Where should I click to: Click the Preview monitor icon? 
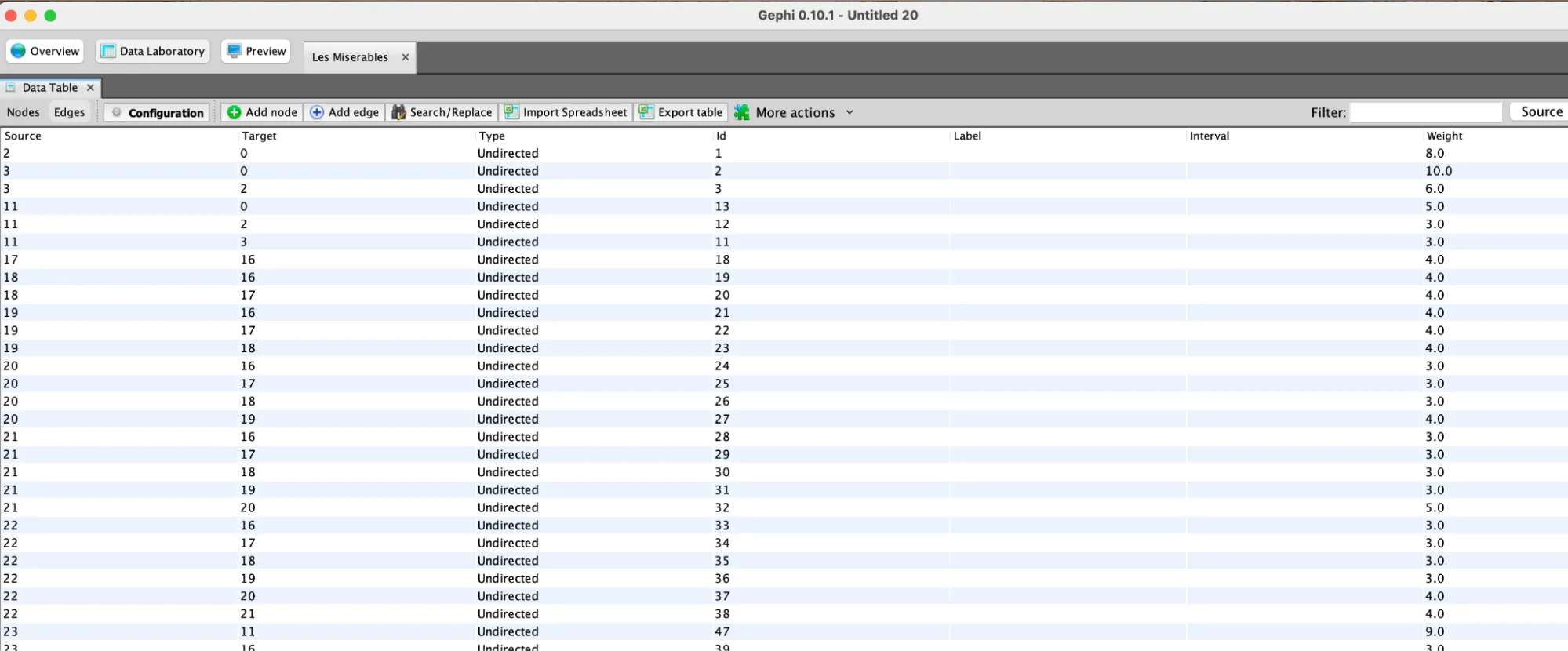[x=234, y=51]
